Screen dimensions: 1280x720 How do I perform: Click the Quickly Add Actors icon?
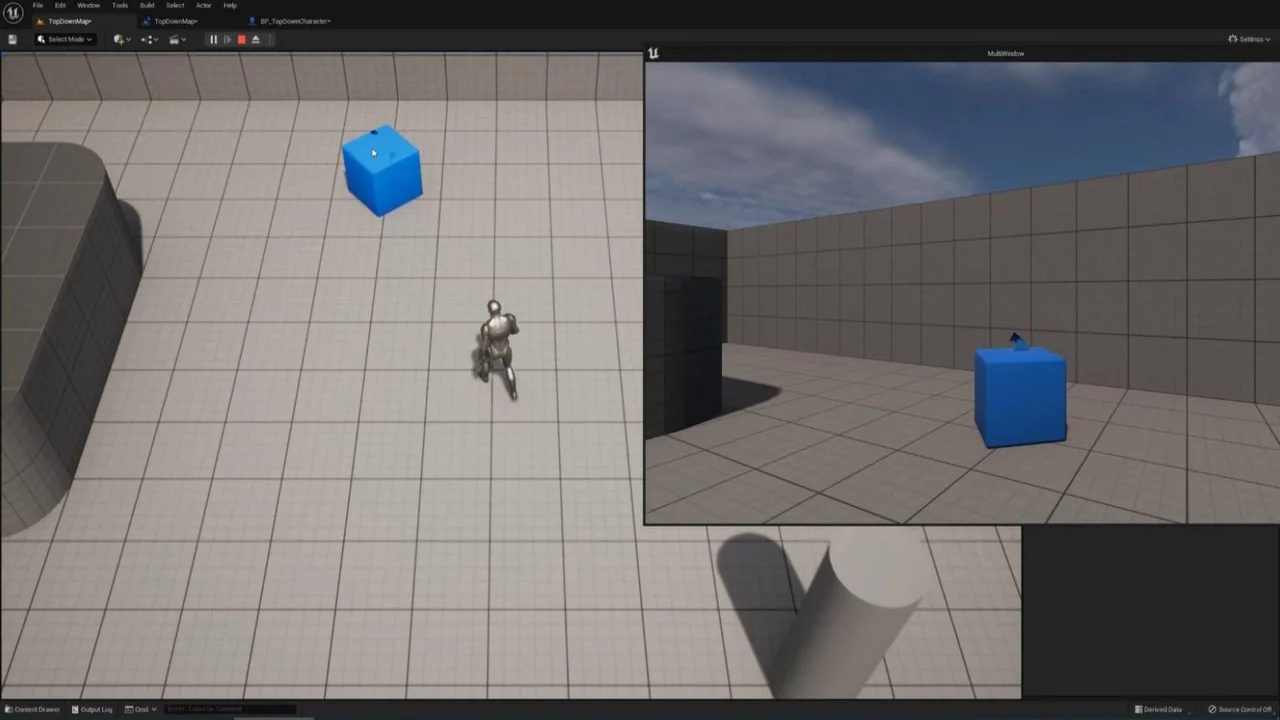[119, 39]
